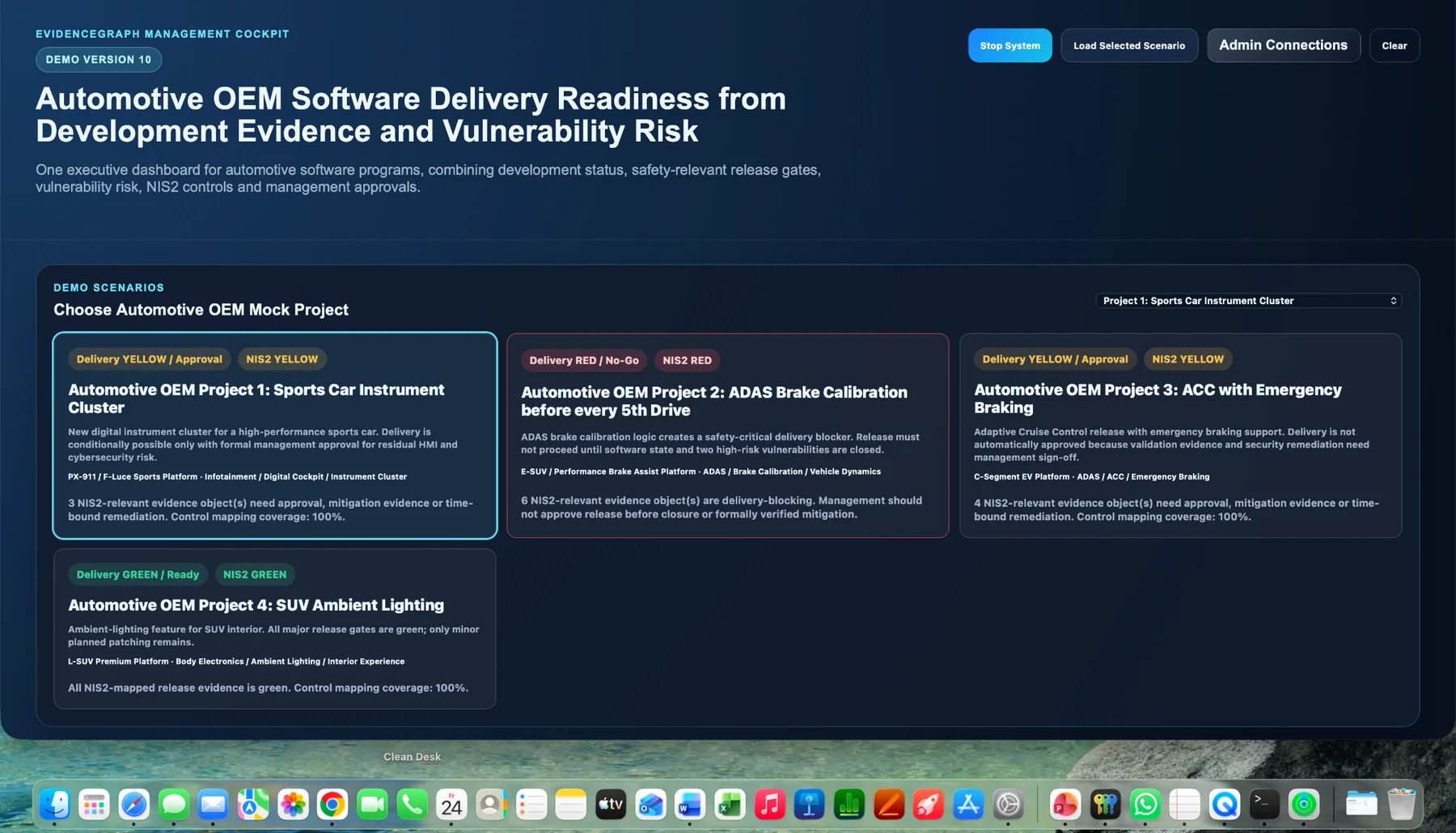This screenshot has height=833, width=1456.
Task: Click the NIS2 RED badge
Action: tap(687, 361)
